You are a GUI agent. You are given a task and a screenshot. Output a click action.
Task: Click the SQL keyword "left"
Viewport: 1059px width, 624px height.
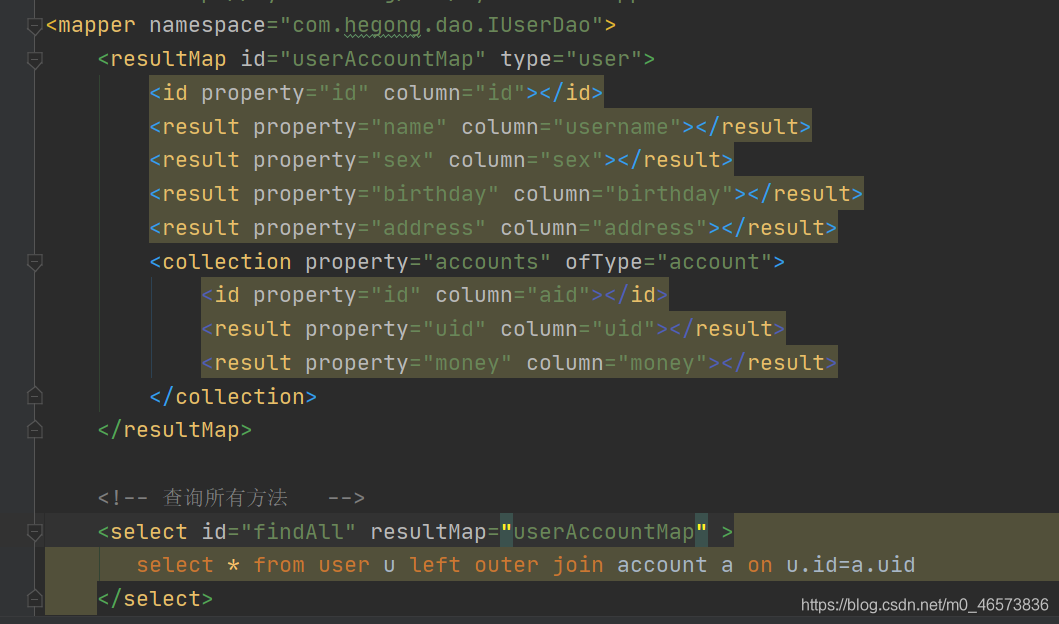pyautogui.click(x=435, y=565)
